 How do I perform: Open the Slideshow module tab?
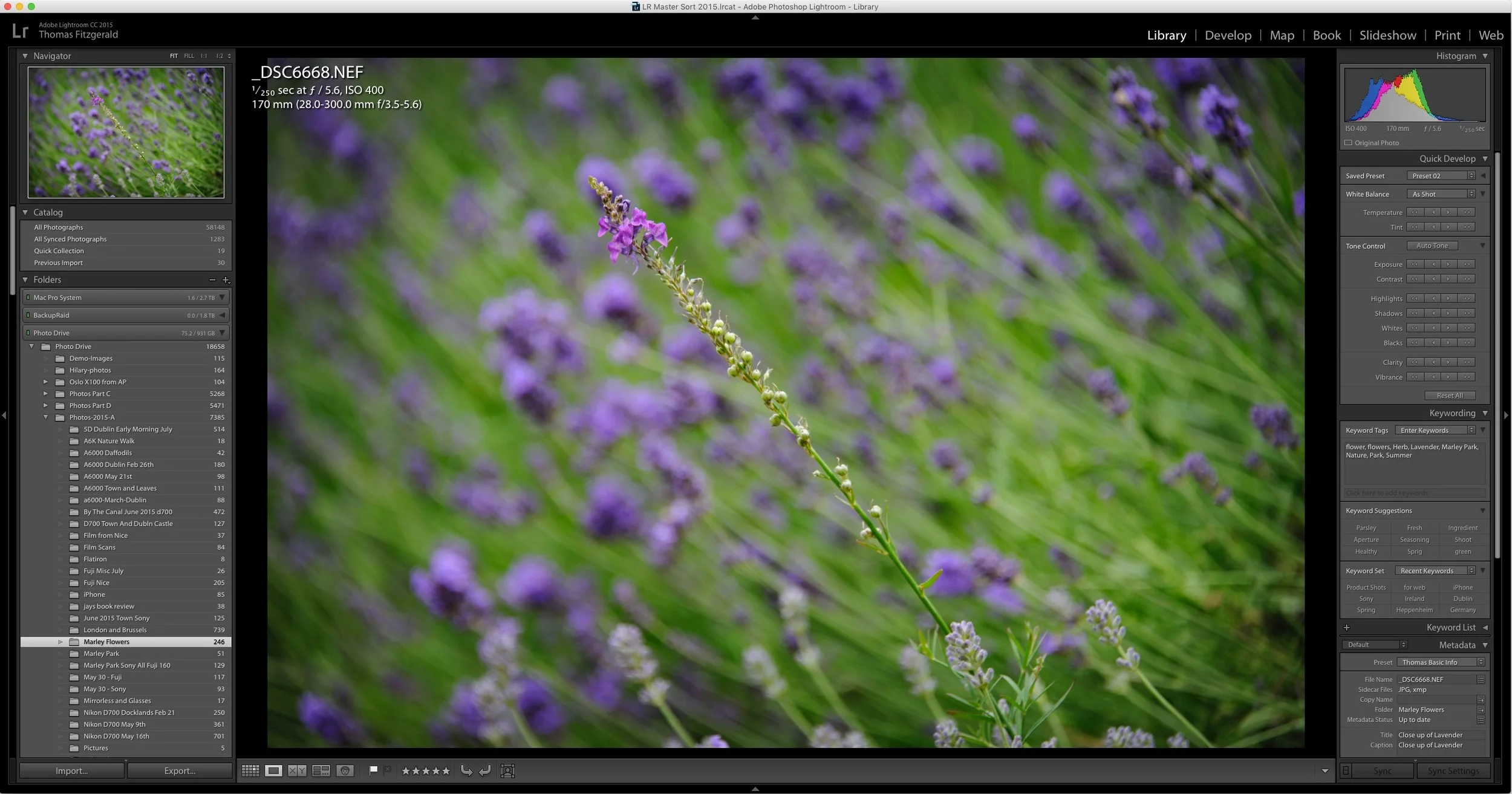(1387, 35)
